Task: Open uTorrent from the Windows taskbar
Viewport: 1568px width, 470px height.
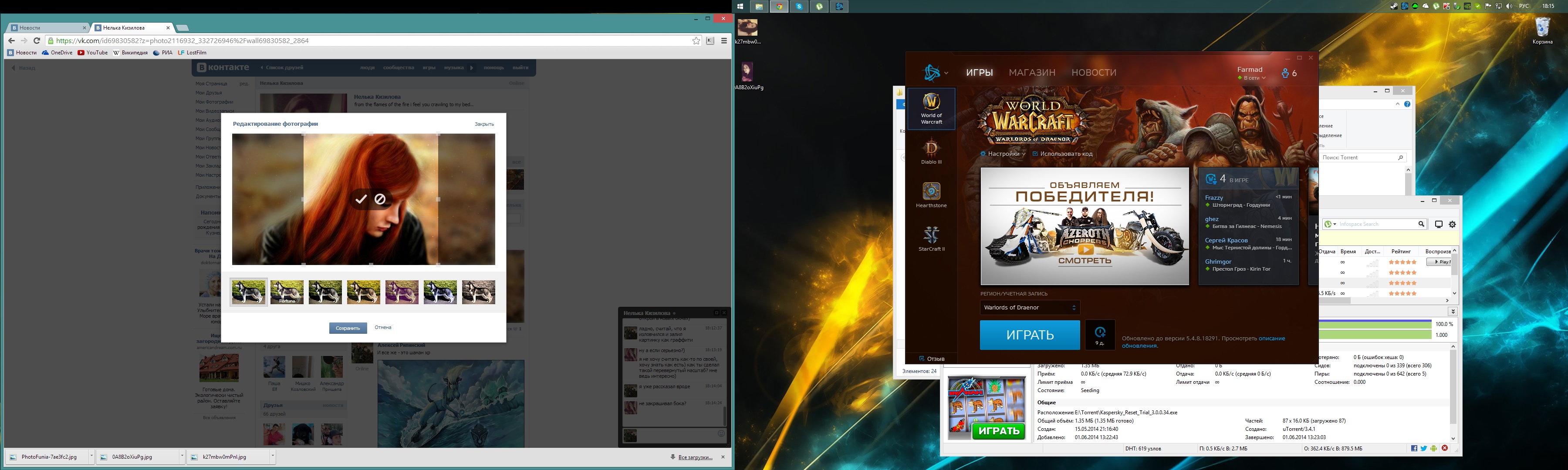Action: click(820, 6)
